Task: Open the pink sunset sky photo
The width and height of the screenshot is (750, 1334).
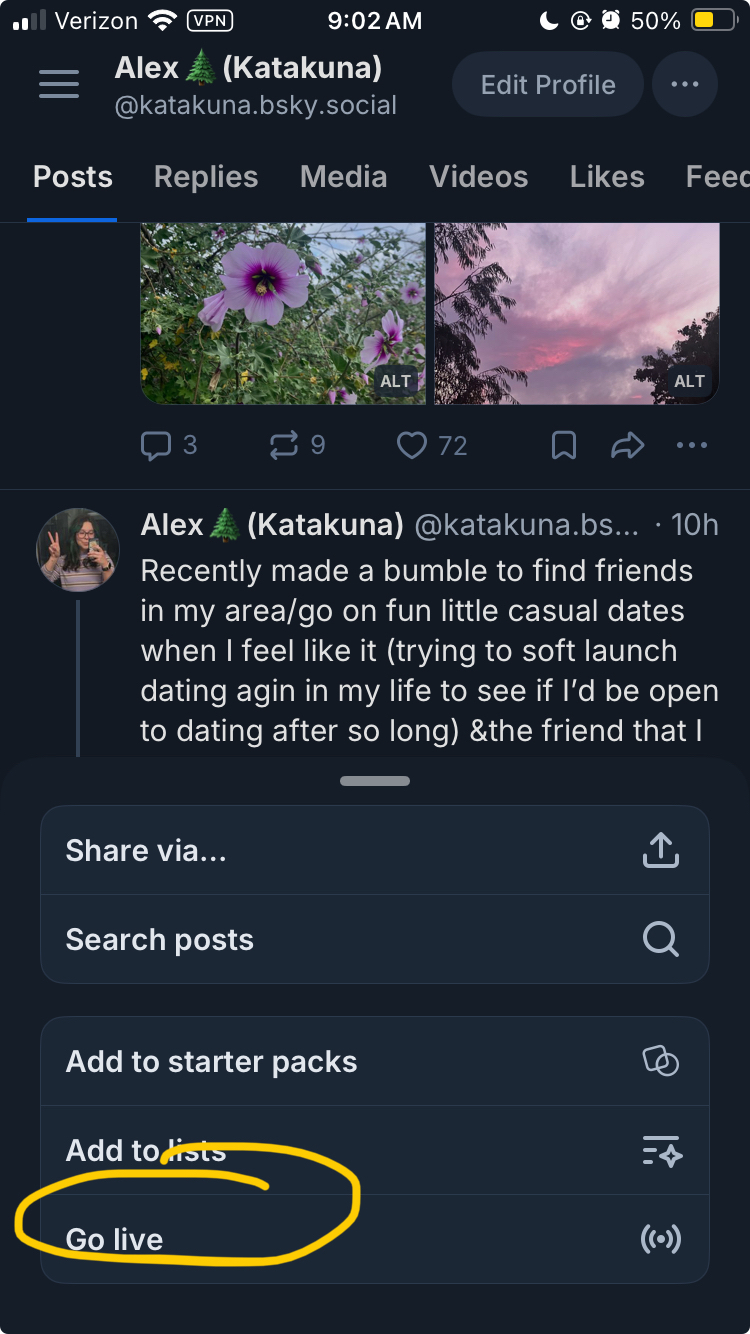Action: coord(577,313)
